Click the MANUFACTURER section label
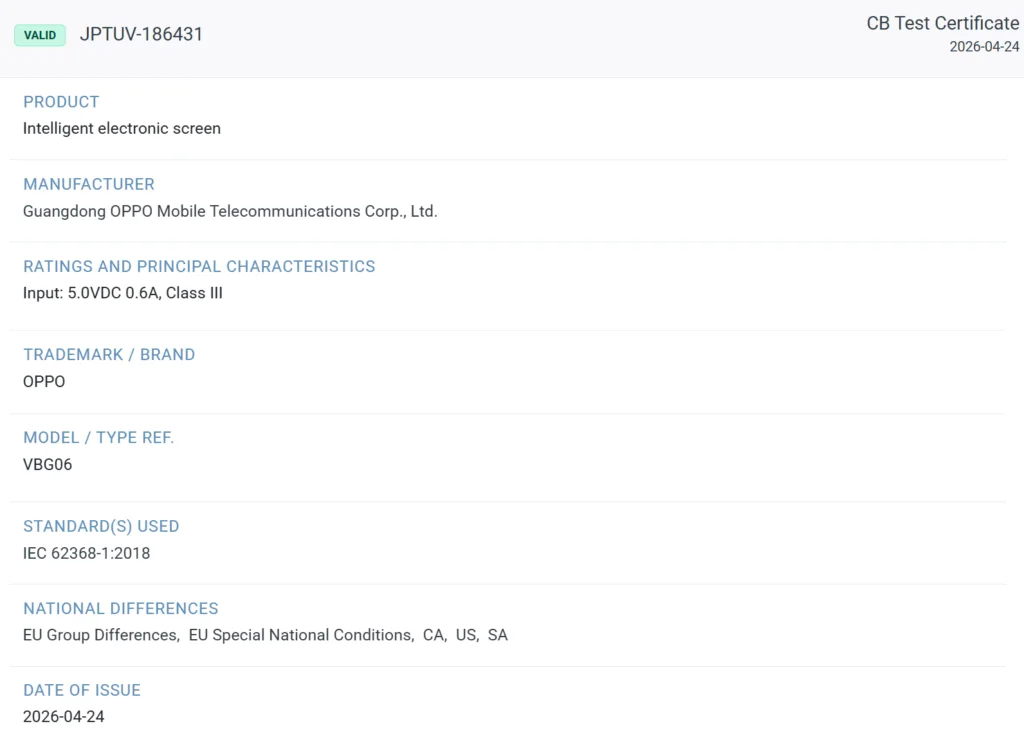 point(89,184)
